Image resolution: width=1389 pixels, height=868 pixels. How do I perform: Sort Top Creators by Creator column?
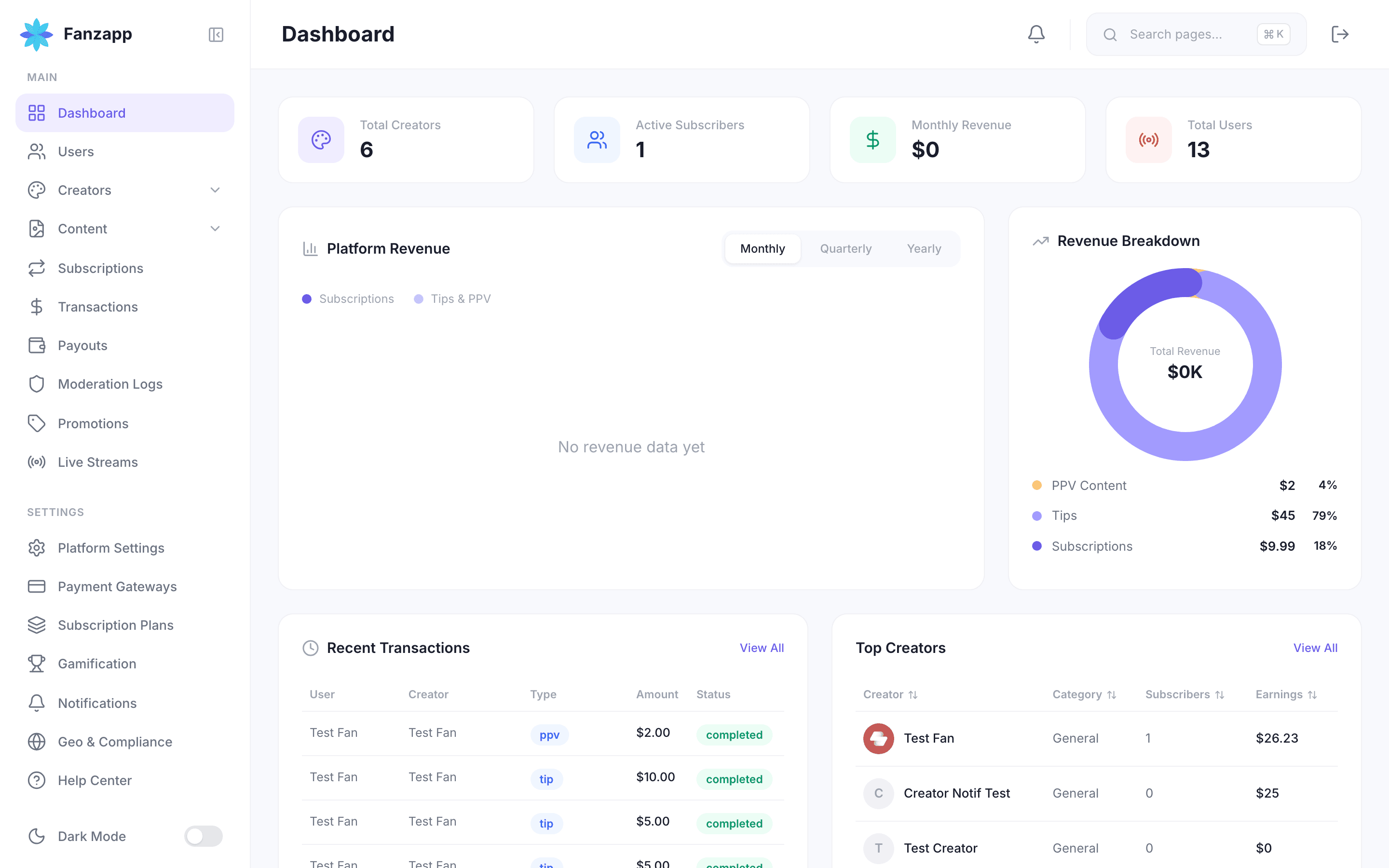[890, 694]
